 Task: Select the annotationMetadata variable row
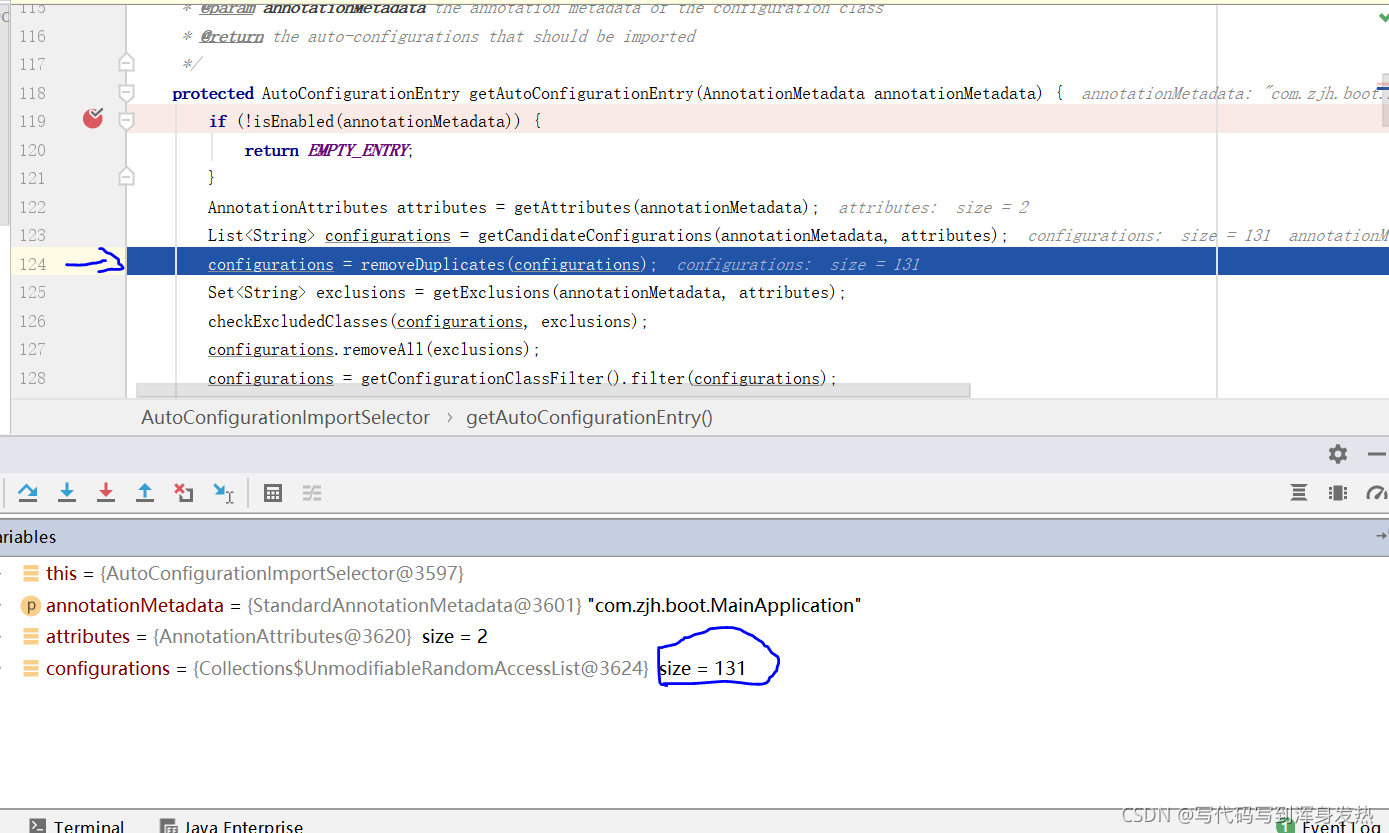(x=694, y=605)
